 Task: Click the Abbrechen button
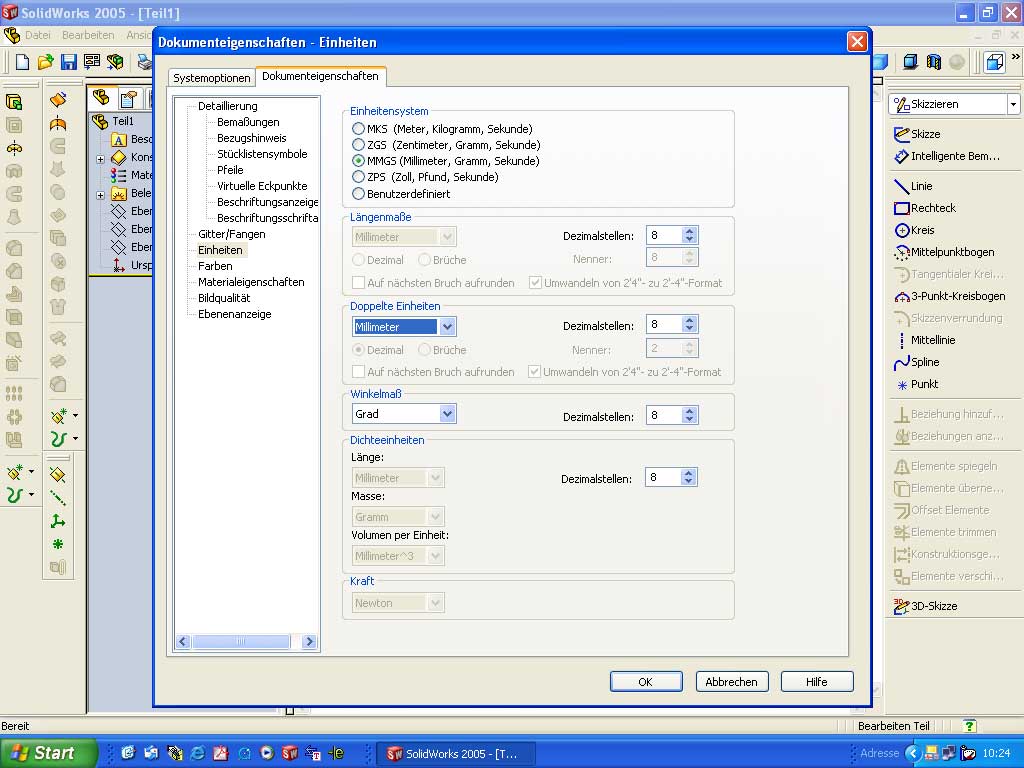coord(731,682)
